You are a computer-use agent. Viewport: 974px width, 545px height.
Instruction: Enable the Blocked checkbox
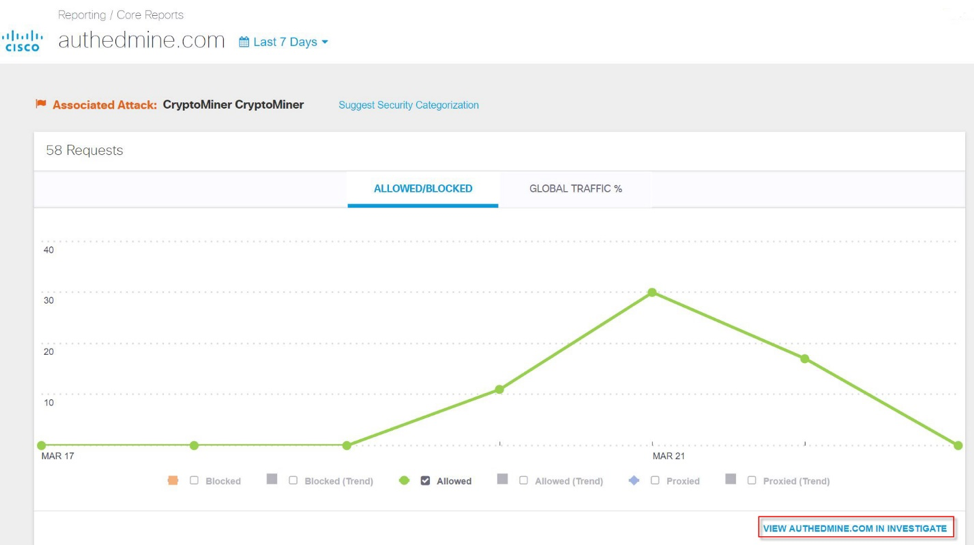pyautogui.click(x=194, y=481)
